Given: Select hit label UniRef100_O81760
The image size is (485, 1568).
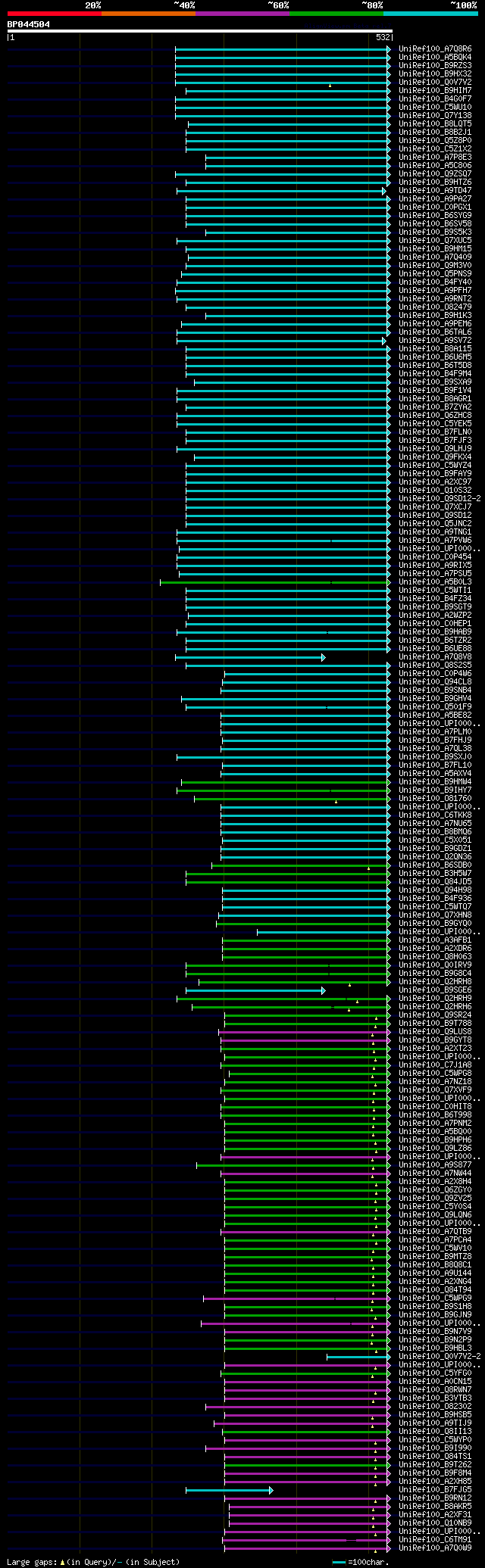Looking at the screenshot, I should tap(435, 798).
